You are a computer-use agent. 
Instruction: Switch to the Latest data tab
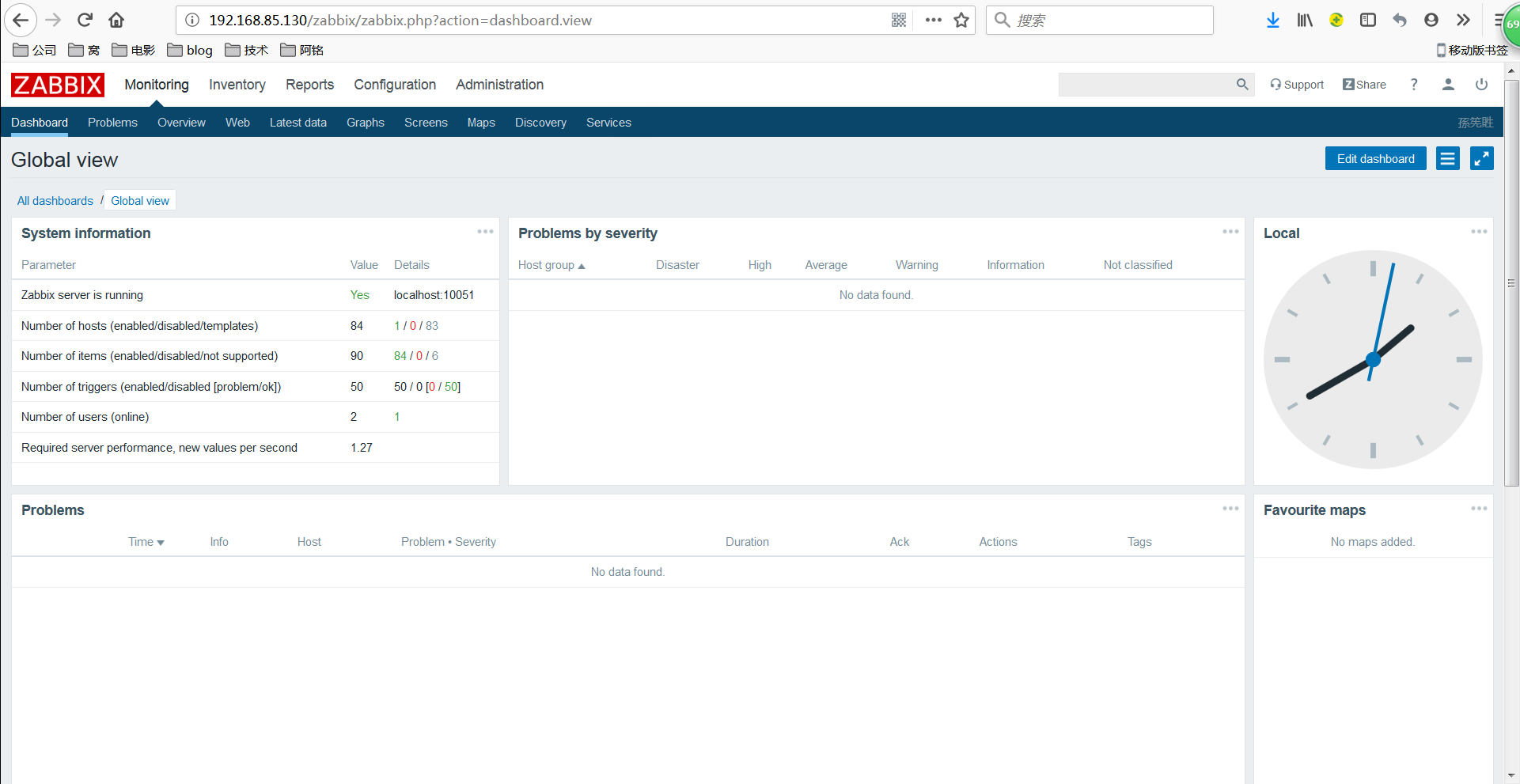pos(298,122)
